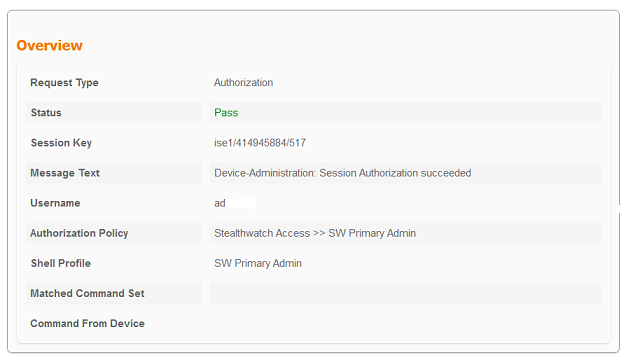Screen dimensions: 633x360
Task: Select the Status row label
Action: 46,113
